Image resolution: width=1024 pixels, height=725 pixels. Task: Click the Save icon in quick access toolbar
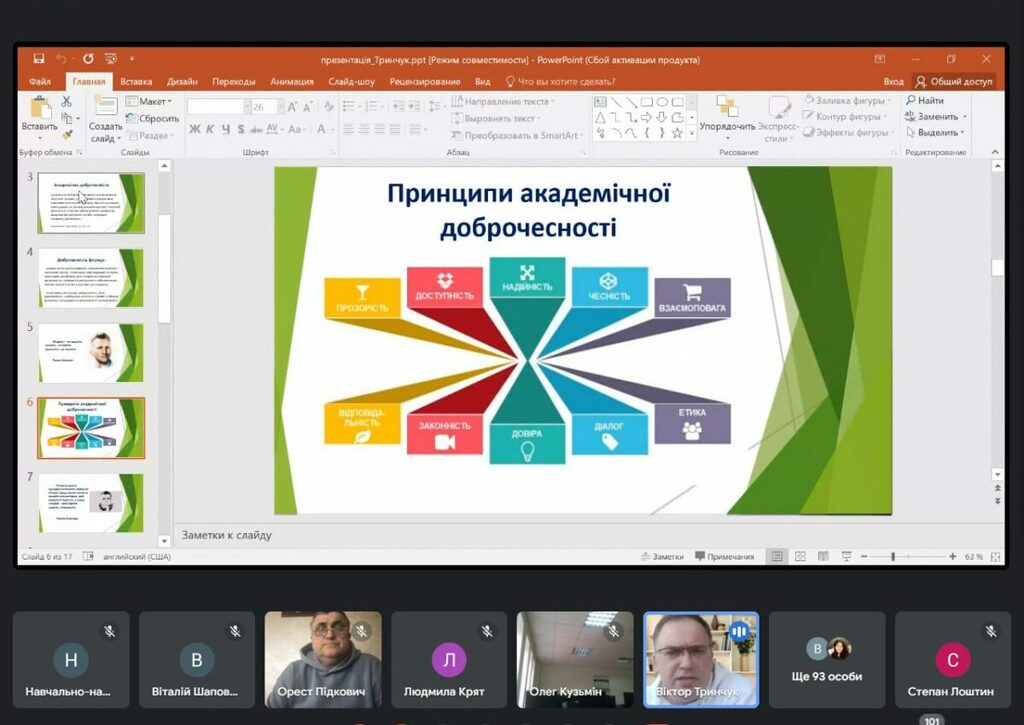39,59
